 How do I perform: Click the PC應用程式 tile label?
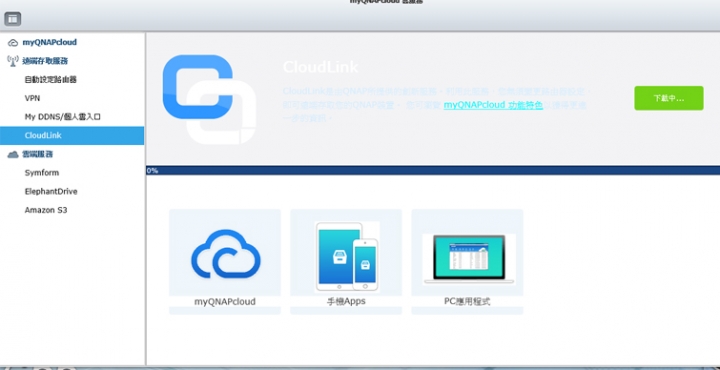[x=467, y=302]
